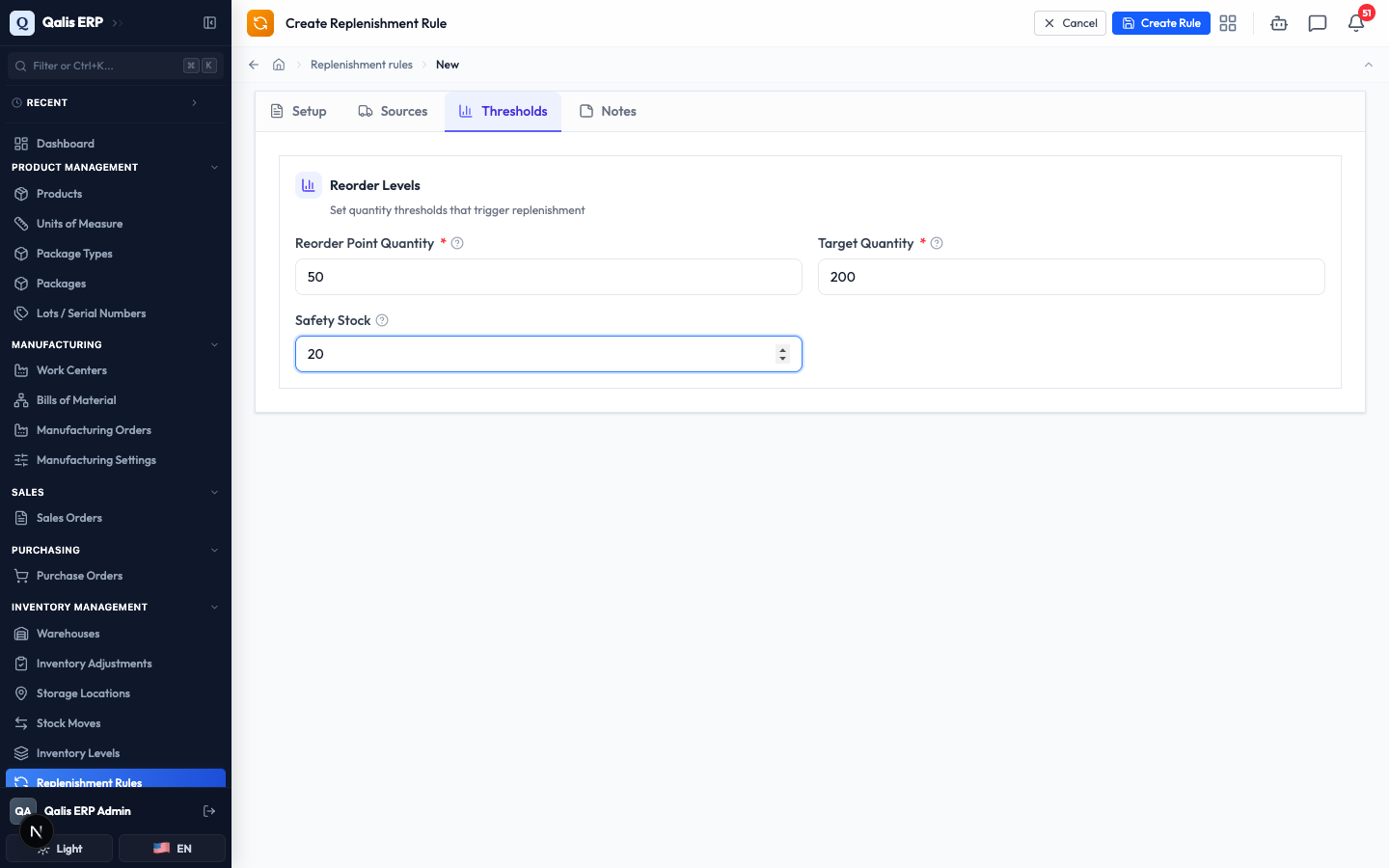Open Sales Orders page
1389x868 pixels.
116,518
